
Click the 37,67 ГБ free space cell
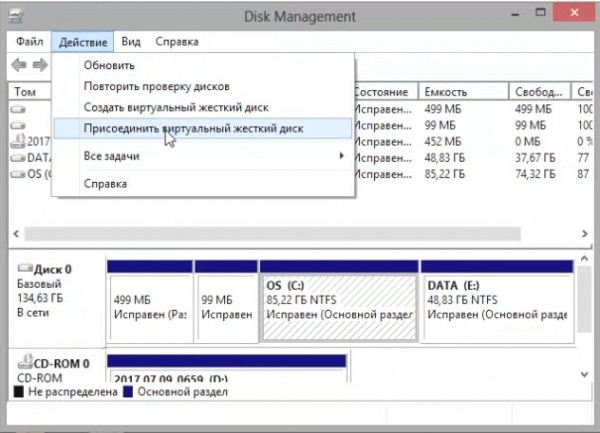pos(535,158)
